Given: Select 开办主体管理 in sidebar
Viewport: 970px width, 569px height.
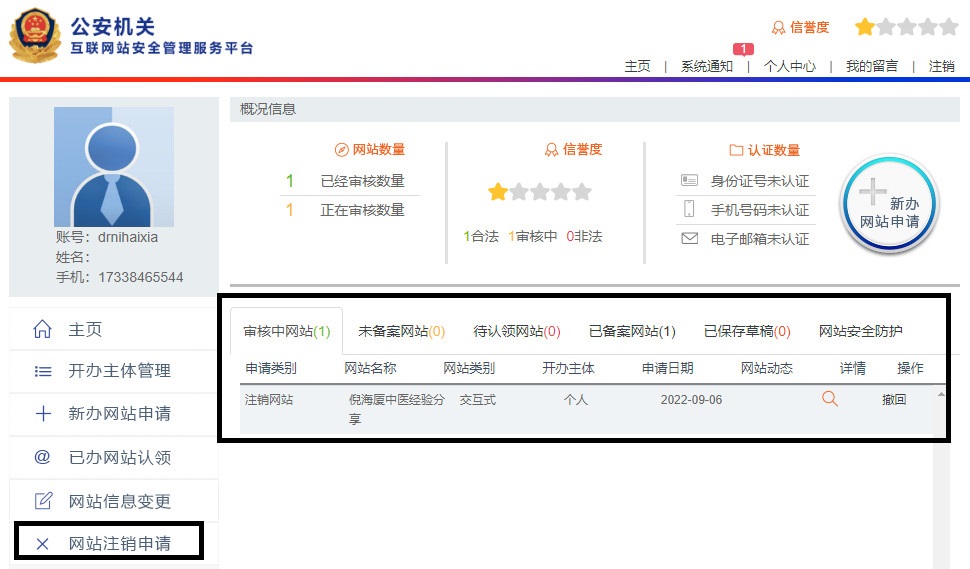Looking at the screenshot, I should pyautogui.click(x=114, y=371).
